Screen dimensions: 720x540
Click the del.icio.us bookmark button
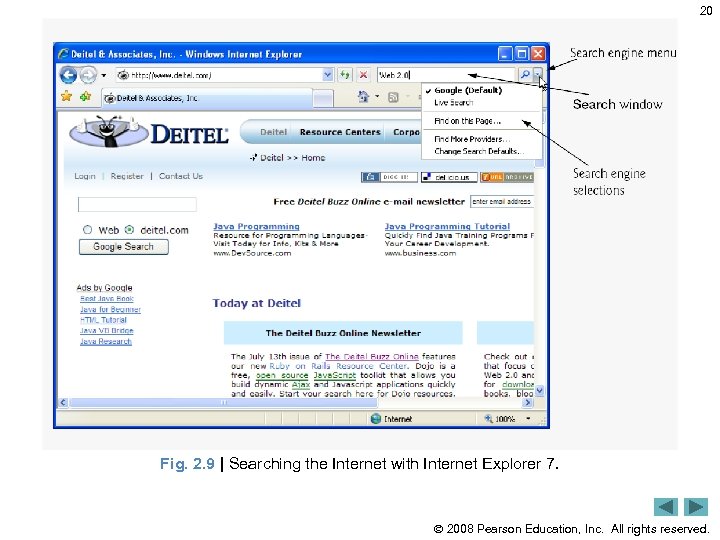pos(449,177)
